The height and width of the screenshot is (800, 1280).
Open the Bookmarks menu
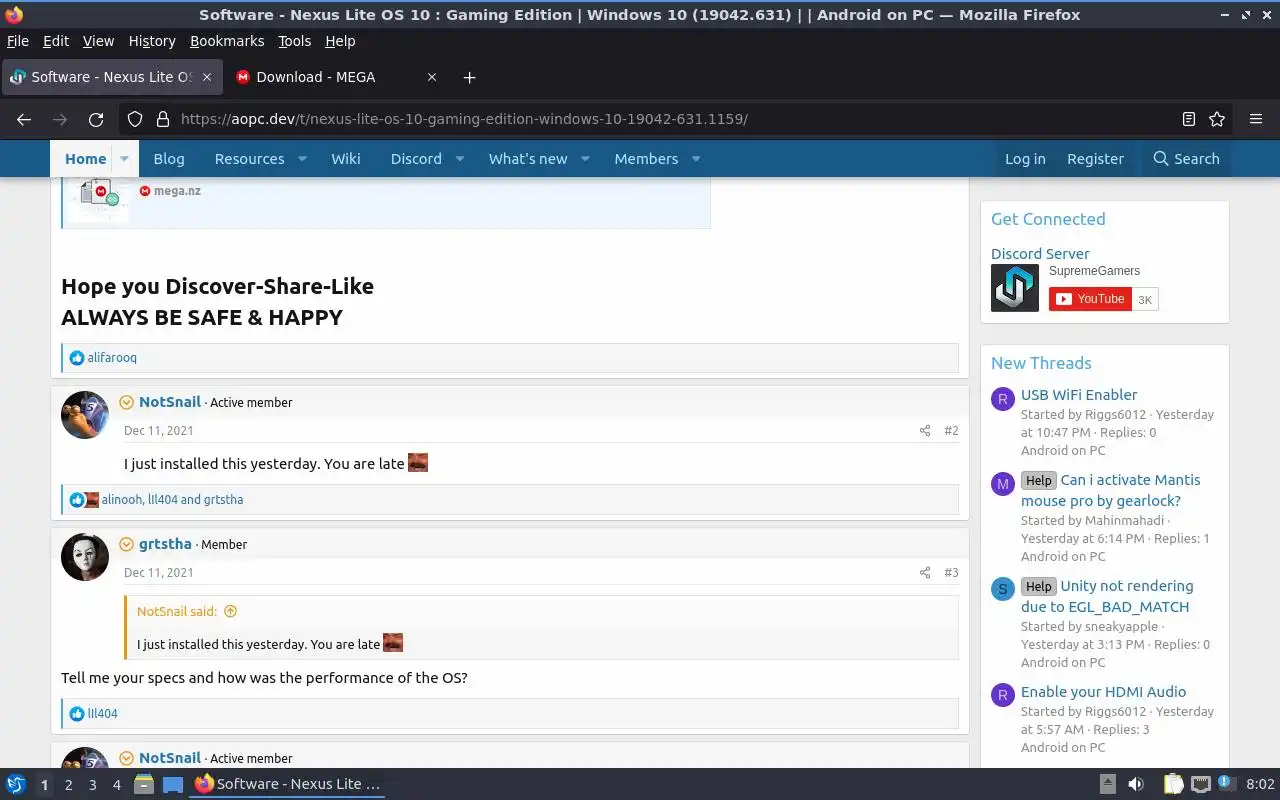click(227, 41)
